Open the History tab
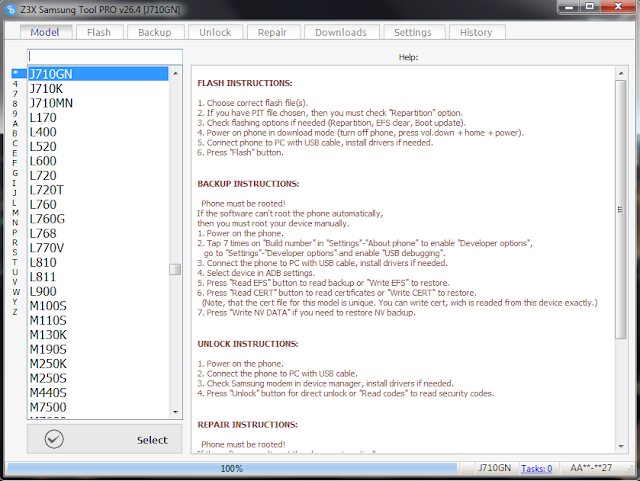This screenshot has height=481, width=640. pyautogui.click(x=476, y=32)
